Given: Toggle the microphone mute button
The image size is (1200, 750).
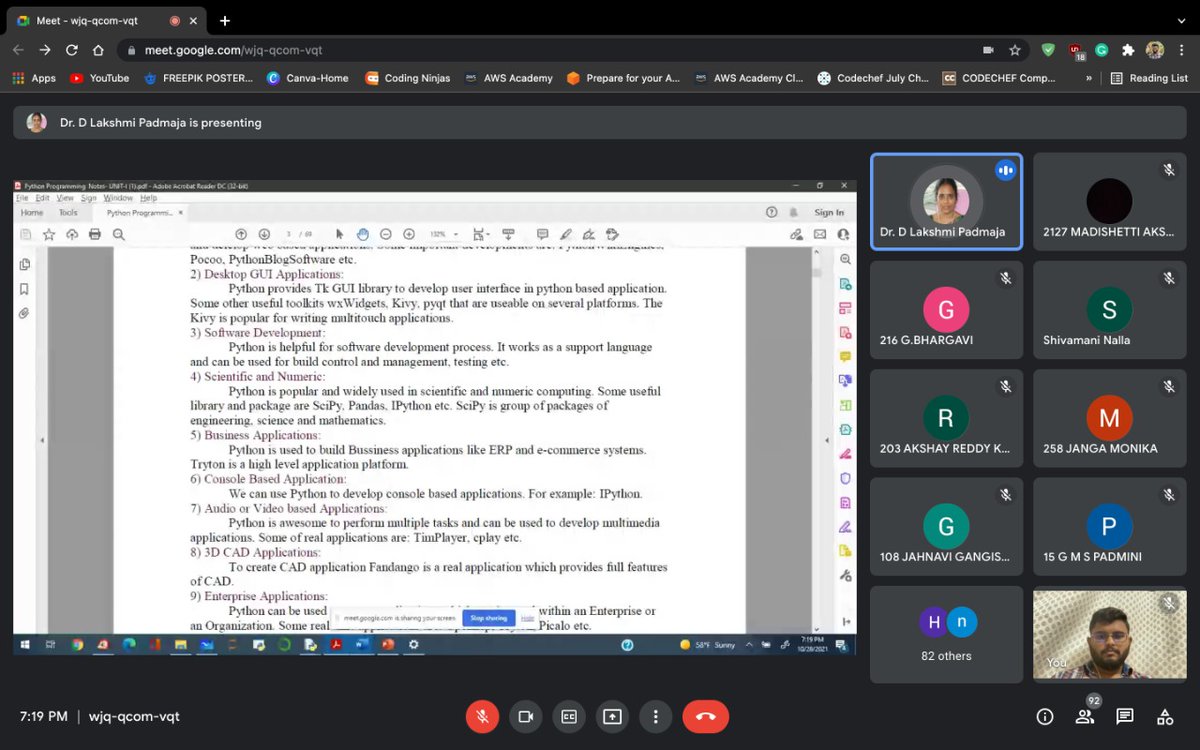Looking at the screenshot, I should [x=482, y=716].
